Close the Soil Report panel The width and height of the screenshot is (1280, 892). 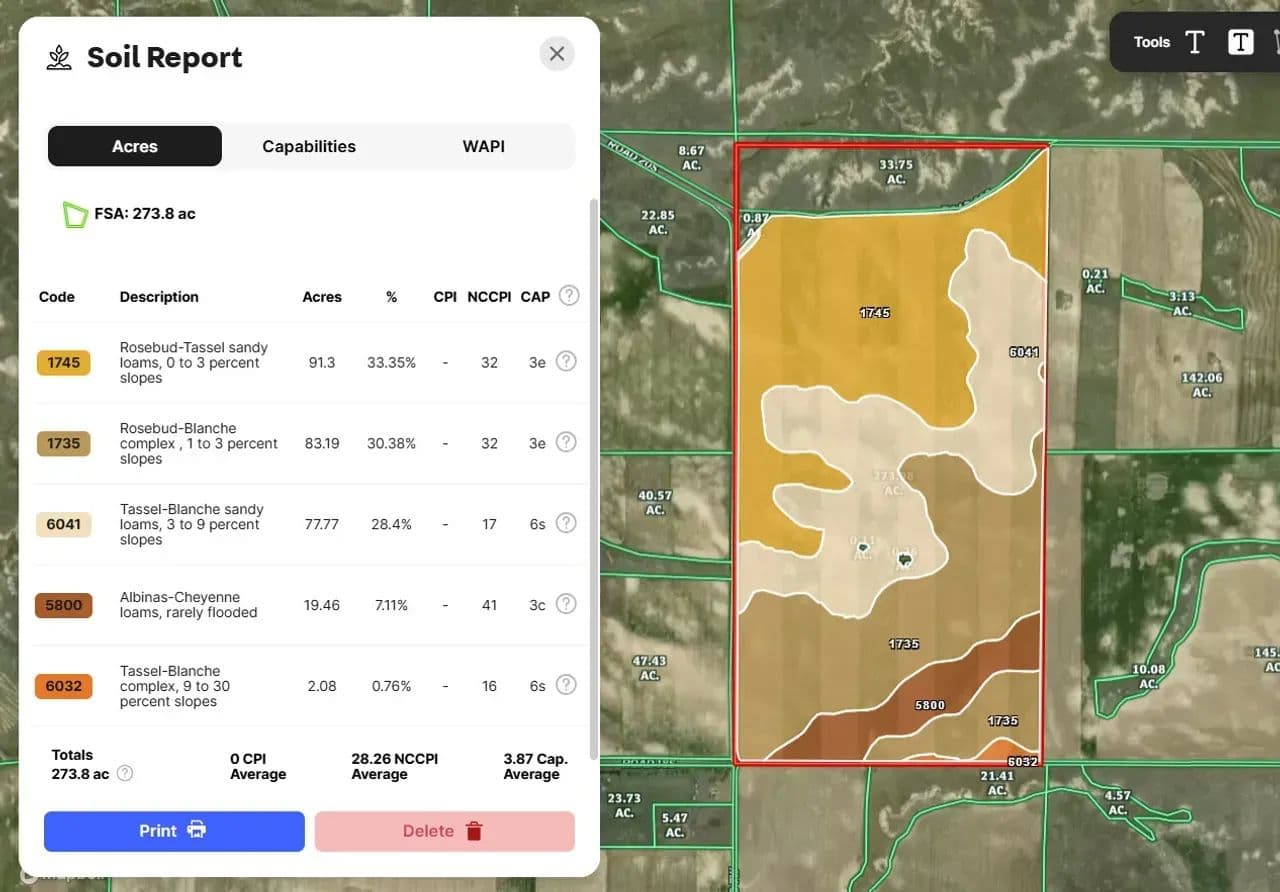pyautogui.click(x=557, y=54)
